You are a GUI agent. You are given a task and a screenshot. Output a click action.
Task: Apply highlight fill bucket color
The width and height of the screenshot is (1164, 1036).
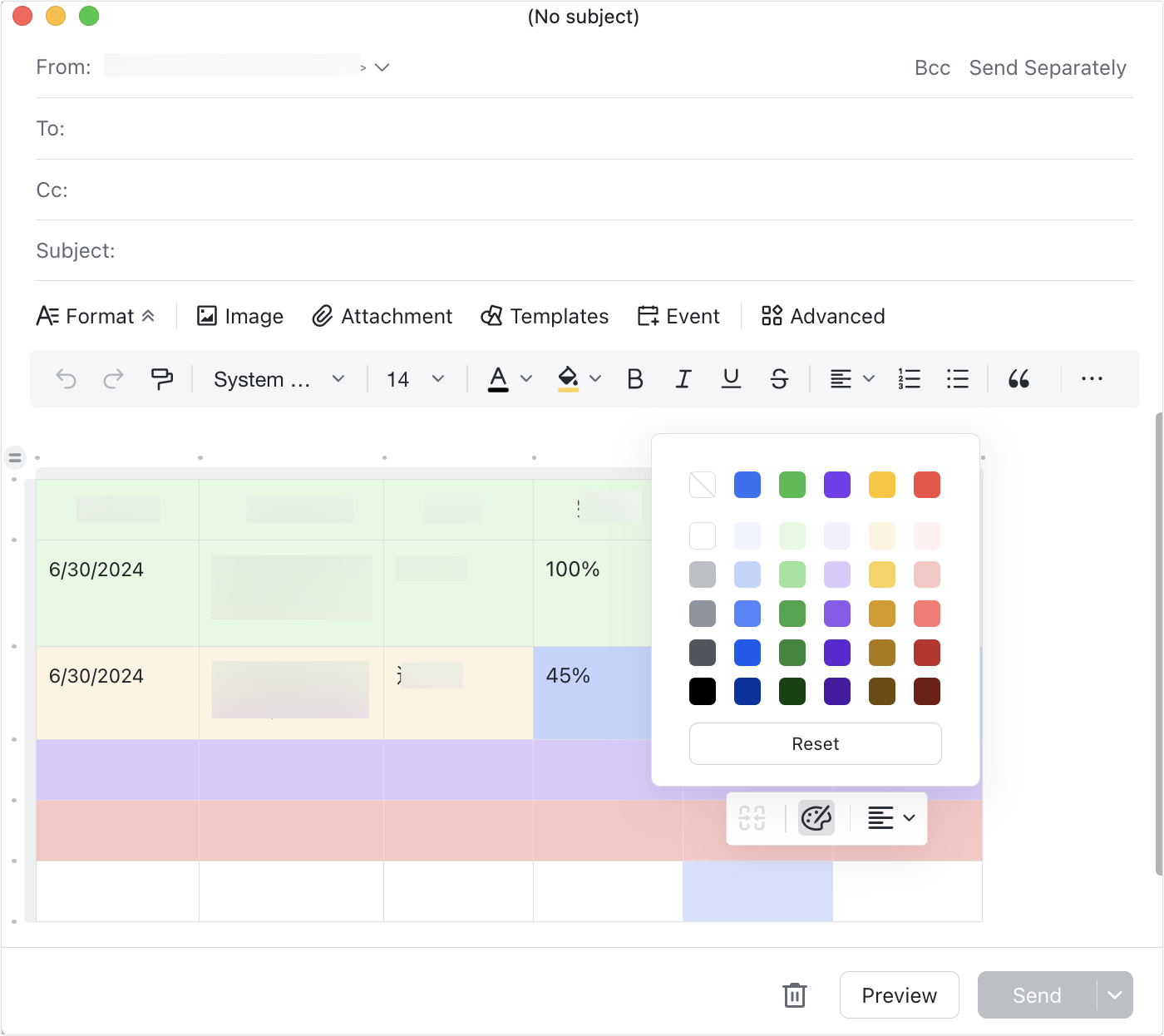(569, 379)
